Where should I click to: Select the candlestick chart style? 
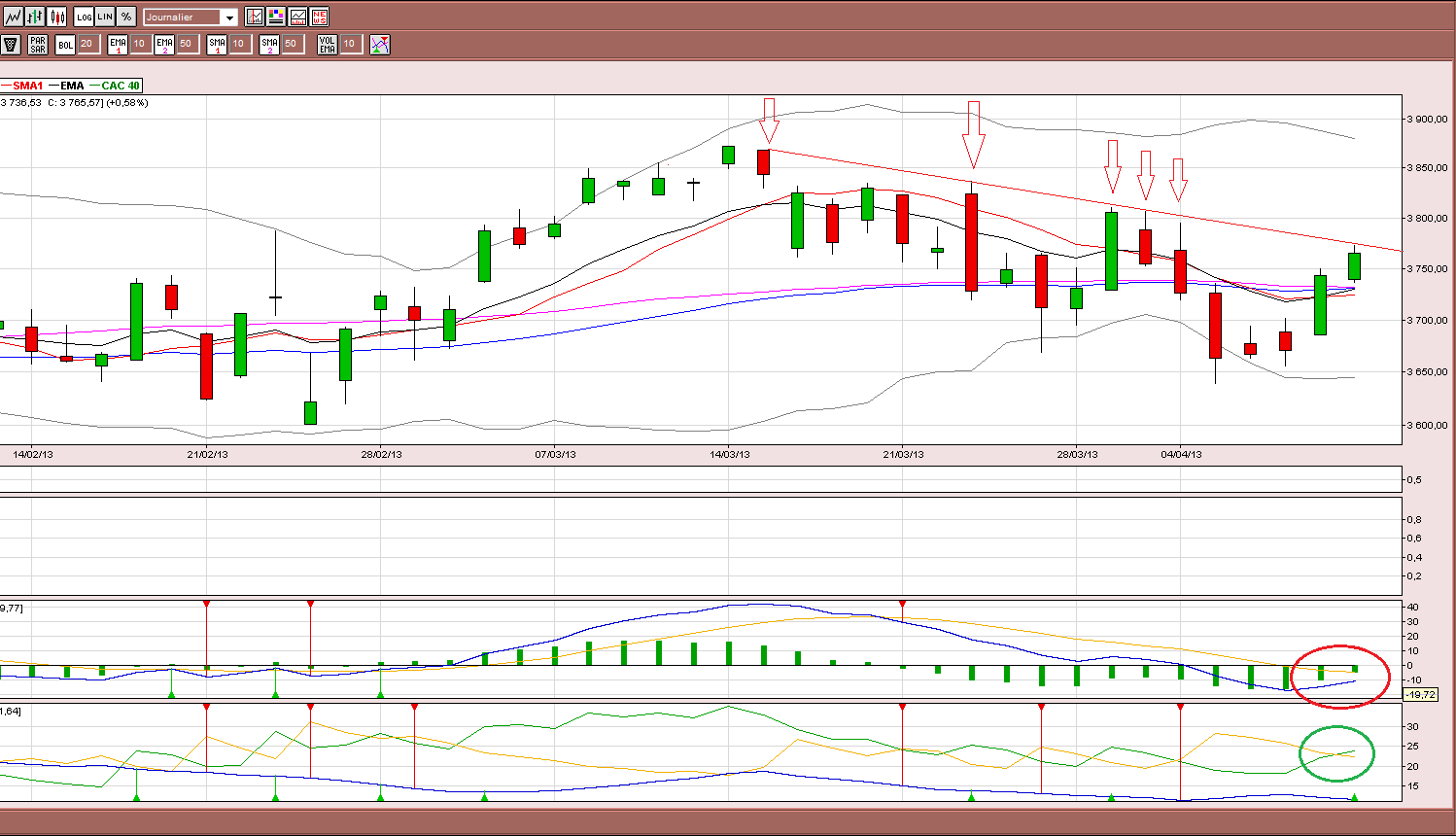pyautogui.click(x=57, y=17)
